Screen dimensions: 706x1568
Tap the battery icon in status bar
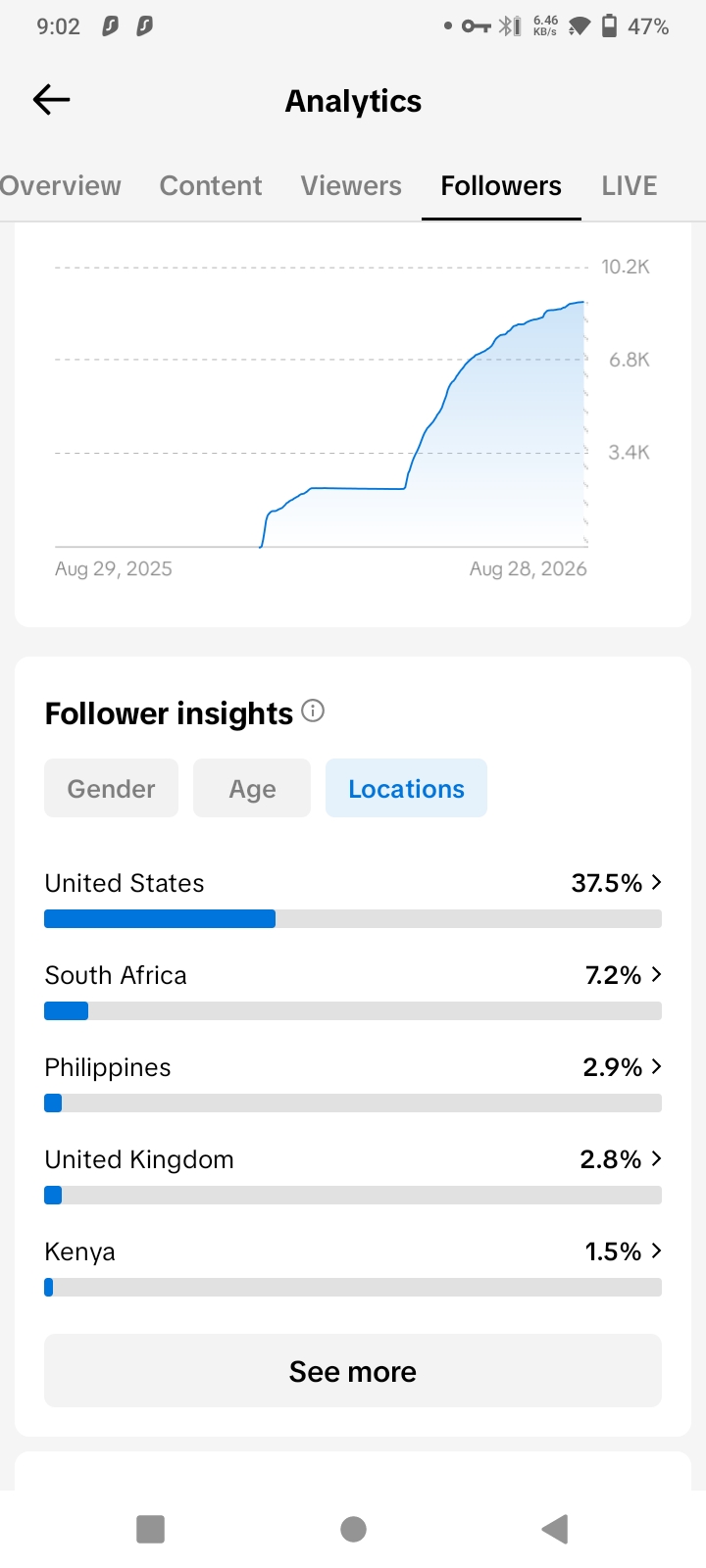point(609,25)
